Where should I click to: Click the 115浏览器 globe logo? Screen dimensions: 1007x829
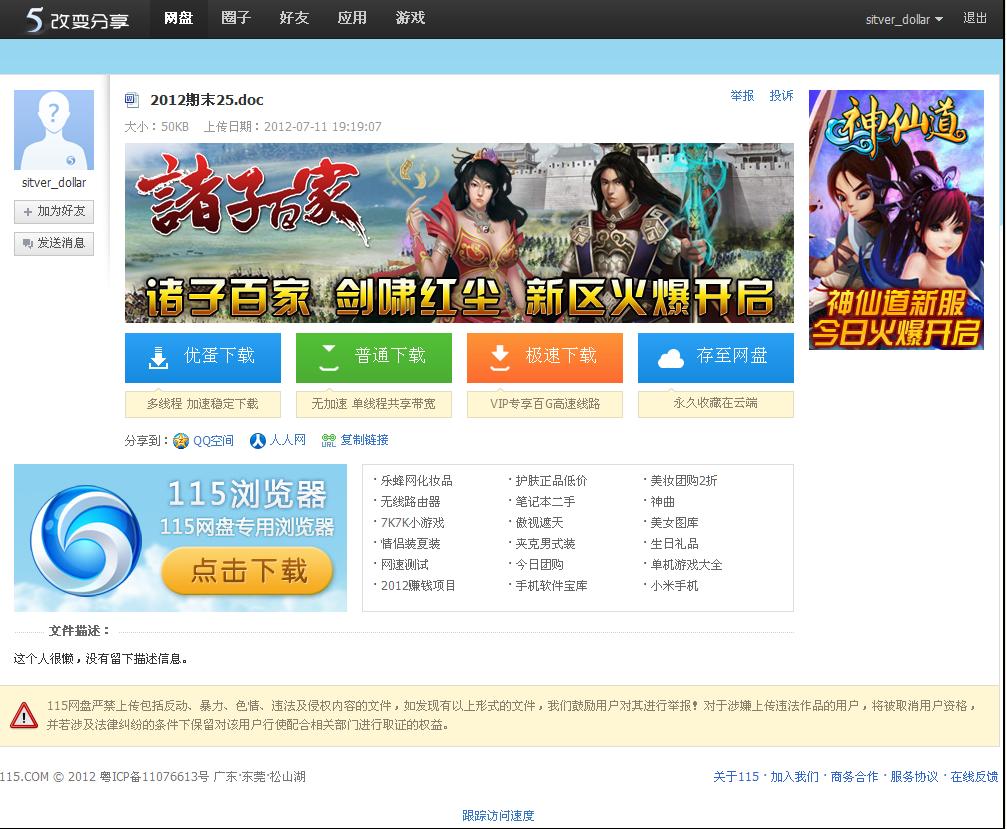(86, 541)
